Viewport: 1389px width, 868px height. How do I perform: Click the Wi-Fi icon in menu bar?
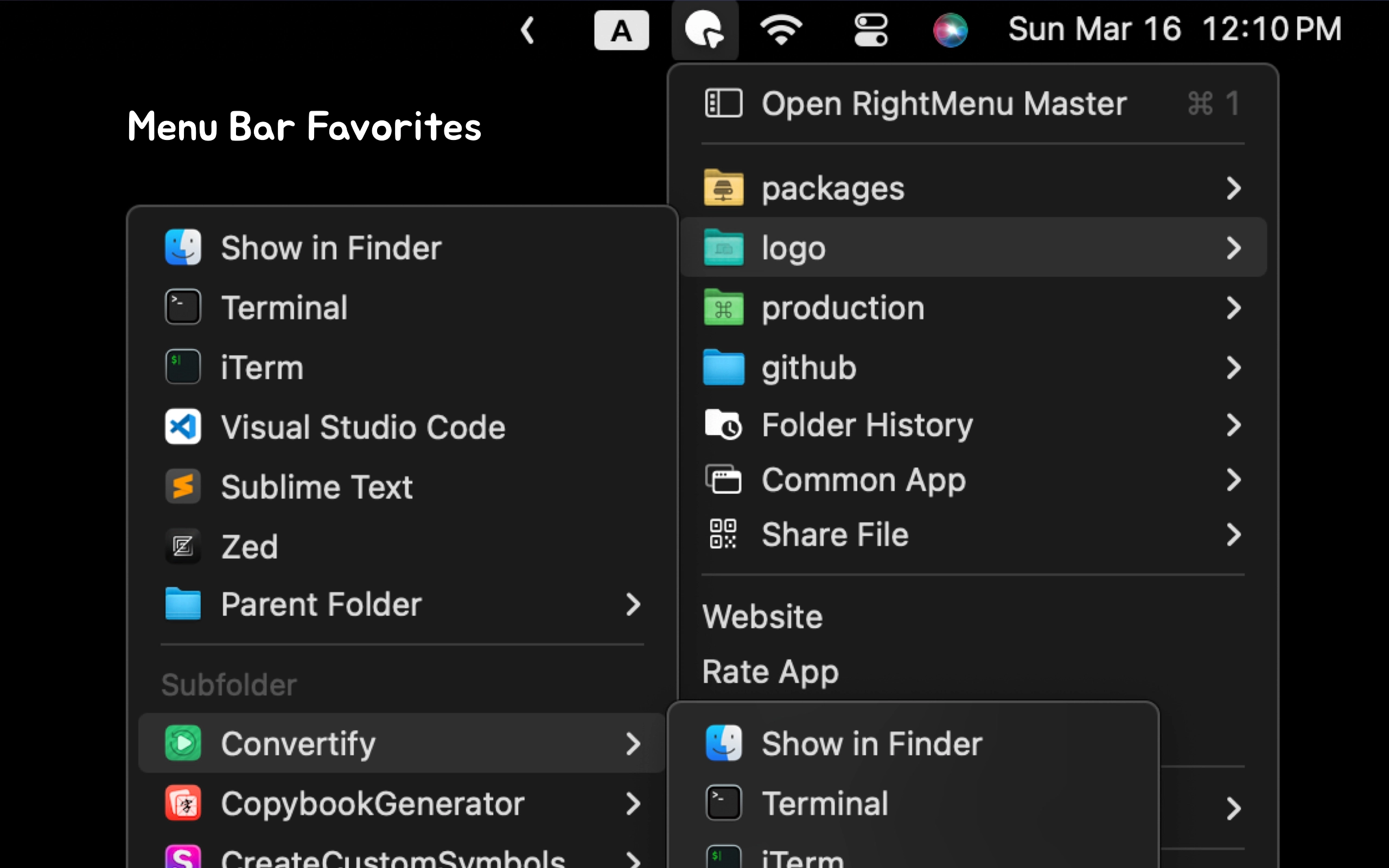(x=781, y=29)
